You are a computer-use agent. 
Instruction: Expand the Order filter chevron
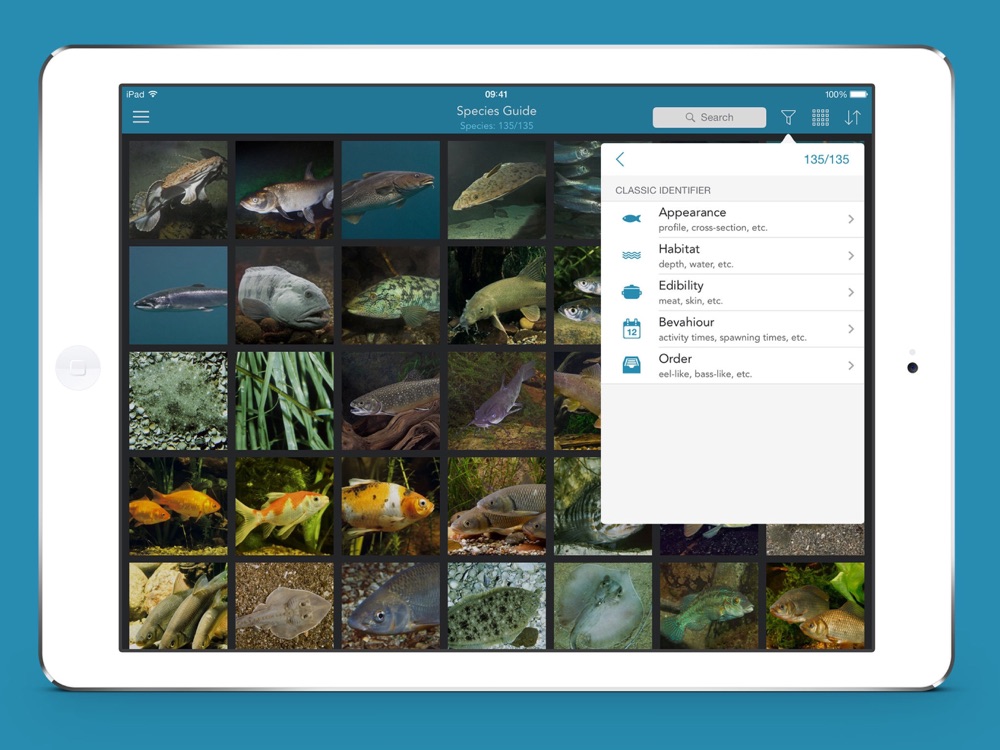[x=850, y=366]
